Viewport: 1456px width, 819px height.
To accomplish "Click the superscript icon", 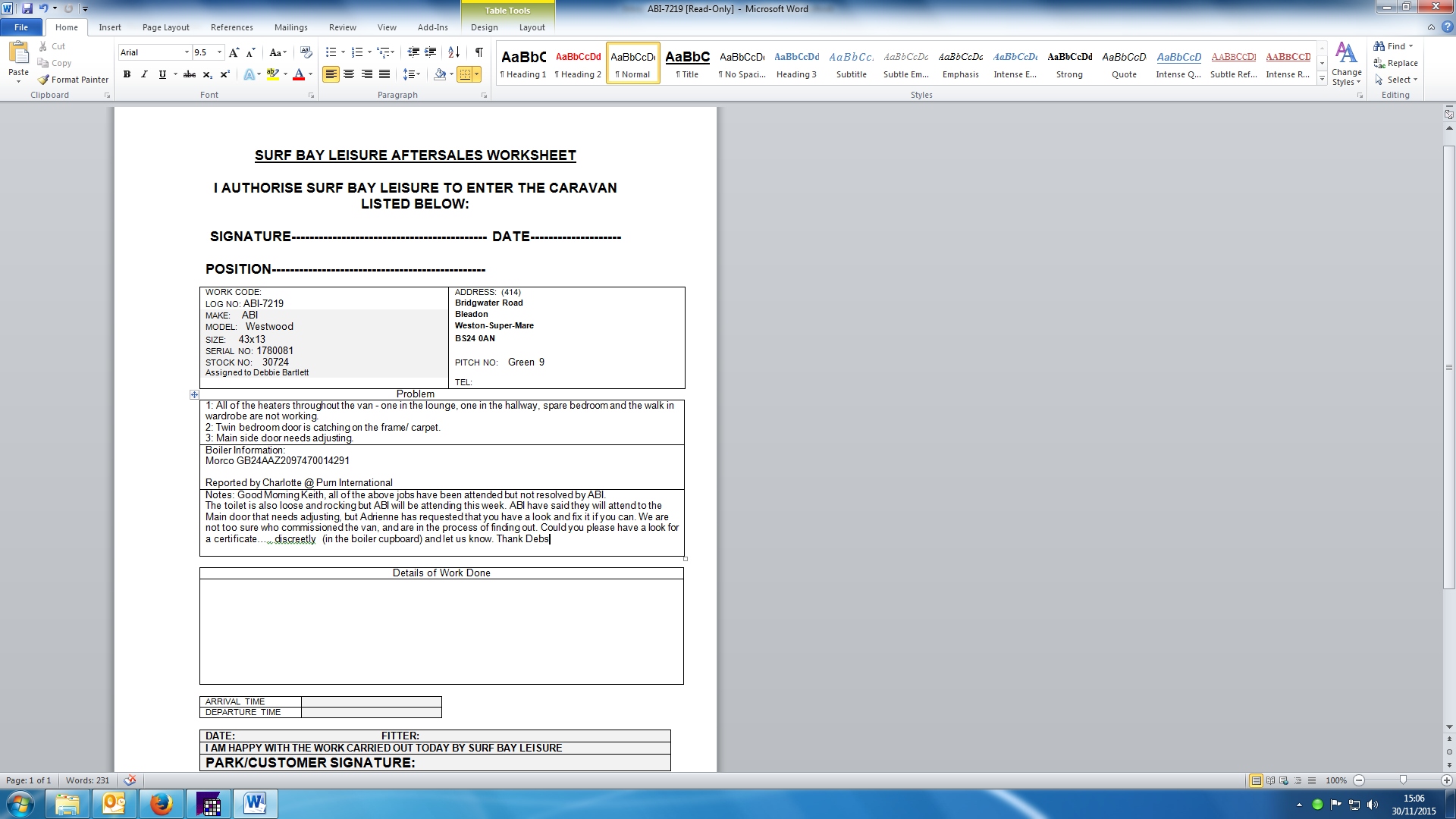I will coord(225,74).
